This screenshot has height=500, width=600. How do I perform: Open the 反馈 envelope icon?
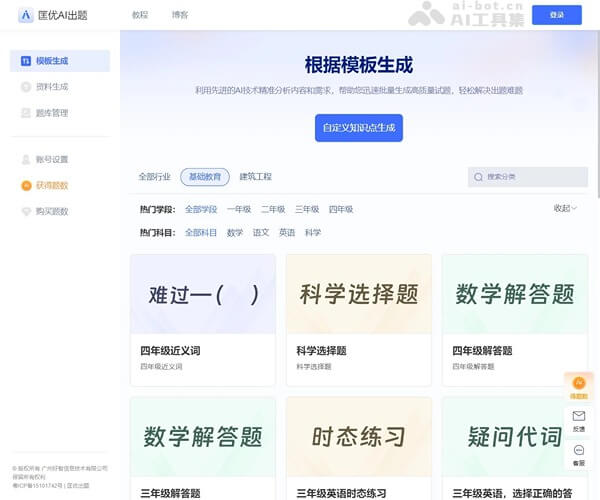pyautogui.click(x=579, y=417)
